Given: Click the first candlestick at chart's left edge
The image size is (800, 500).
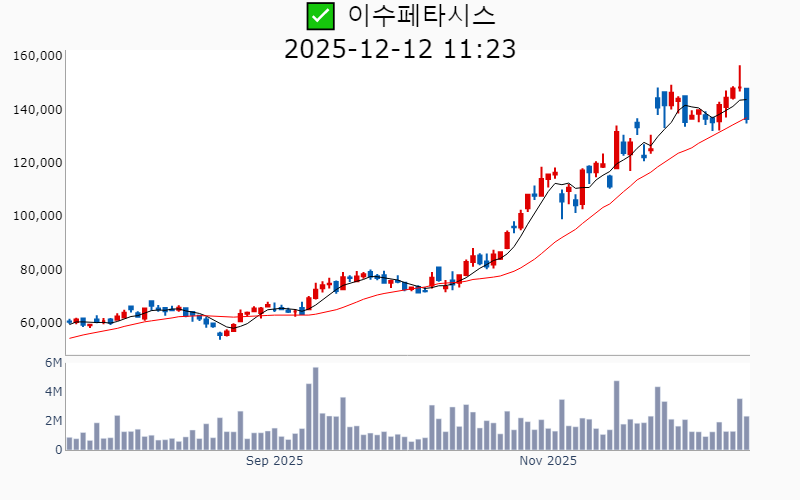Looking at the screenshot, I should tap(69, 322).
